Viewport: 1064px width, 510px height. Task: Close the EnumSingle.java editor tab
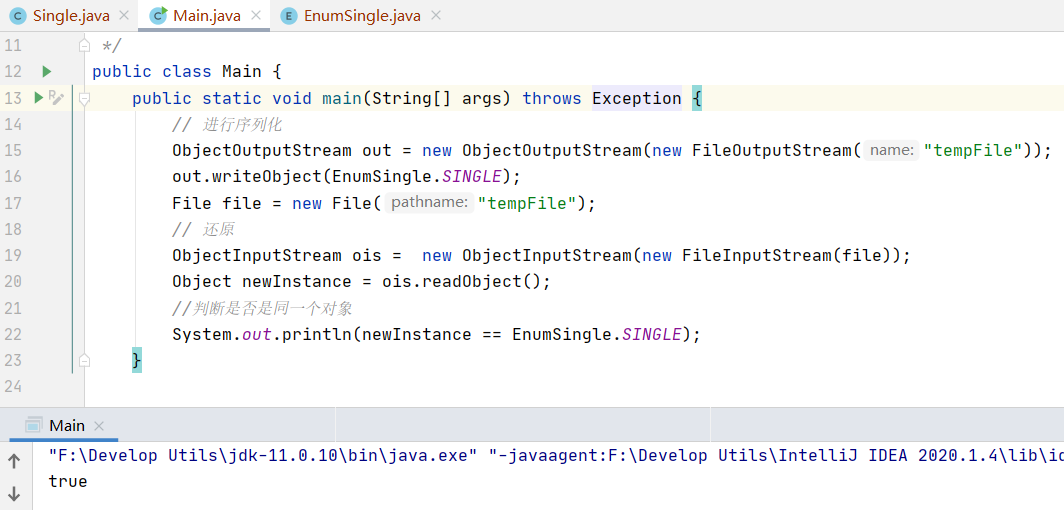436,16
